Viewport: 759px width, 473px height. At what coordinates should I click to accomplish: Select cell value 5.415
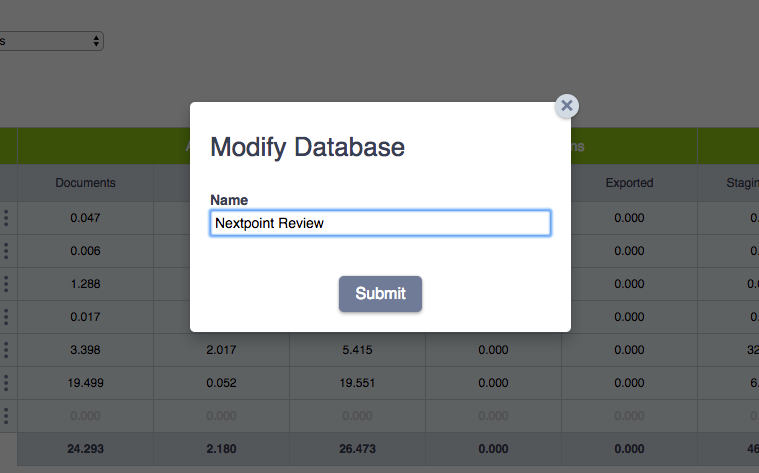357,350
